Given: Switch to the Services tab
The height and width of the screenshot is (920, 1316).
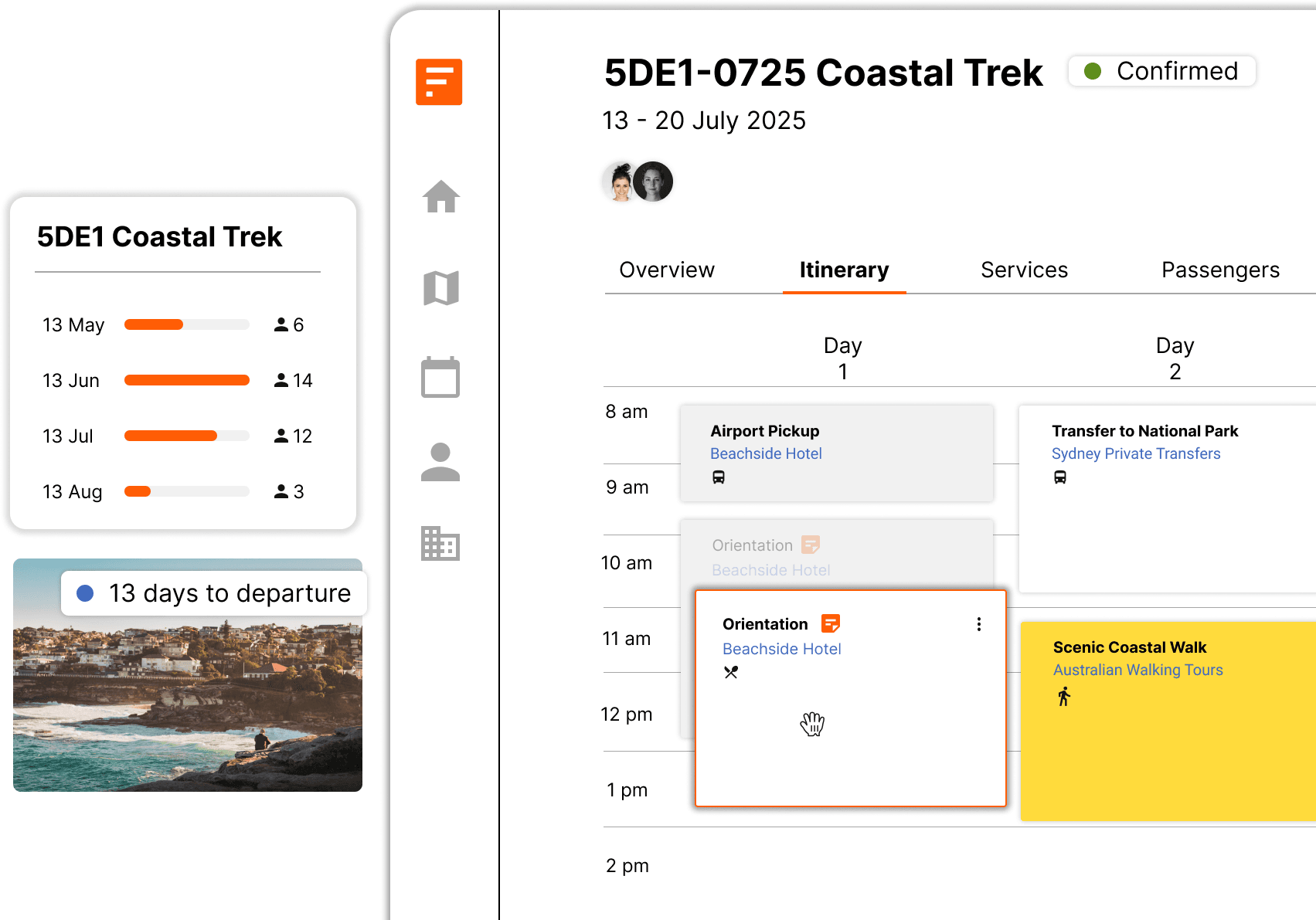Looking at the screenshot, I should pos(1024,270).
